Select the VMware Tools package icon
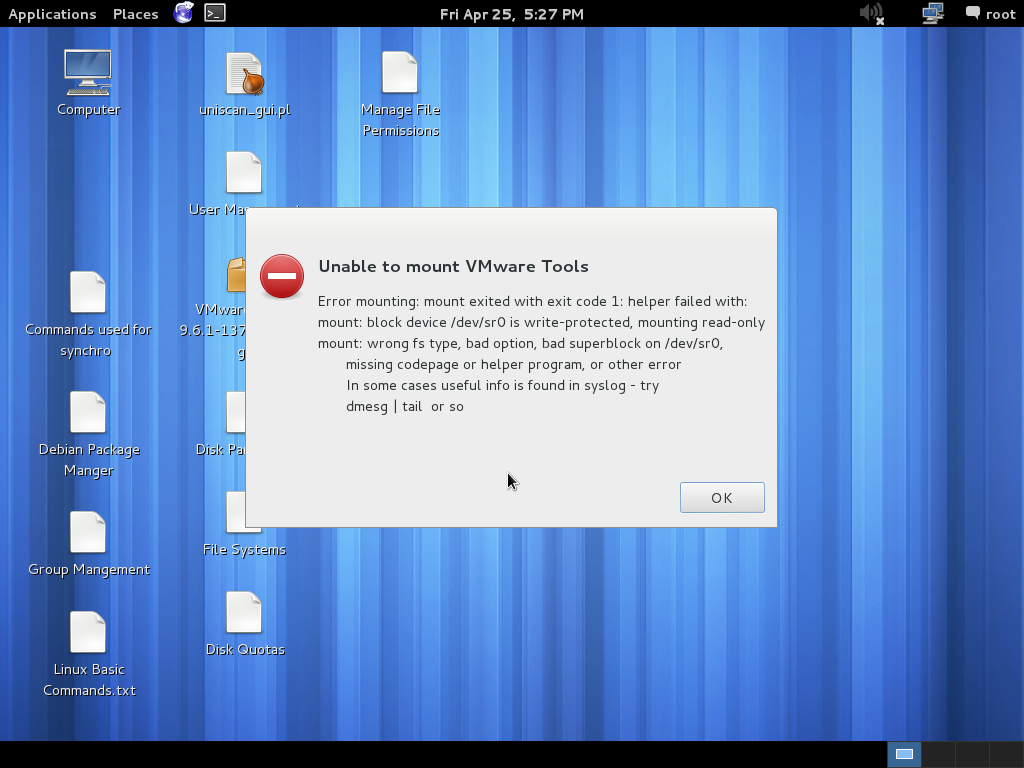Screen dimensions: 1024x768 (x=236, y=274)
